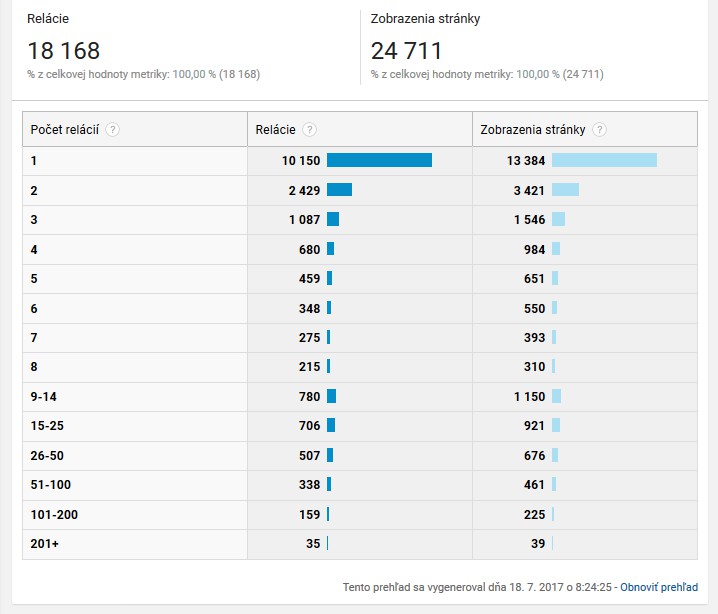
Task: Click the report generated timestamp text
Action: 477,587
